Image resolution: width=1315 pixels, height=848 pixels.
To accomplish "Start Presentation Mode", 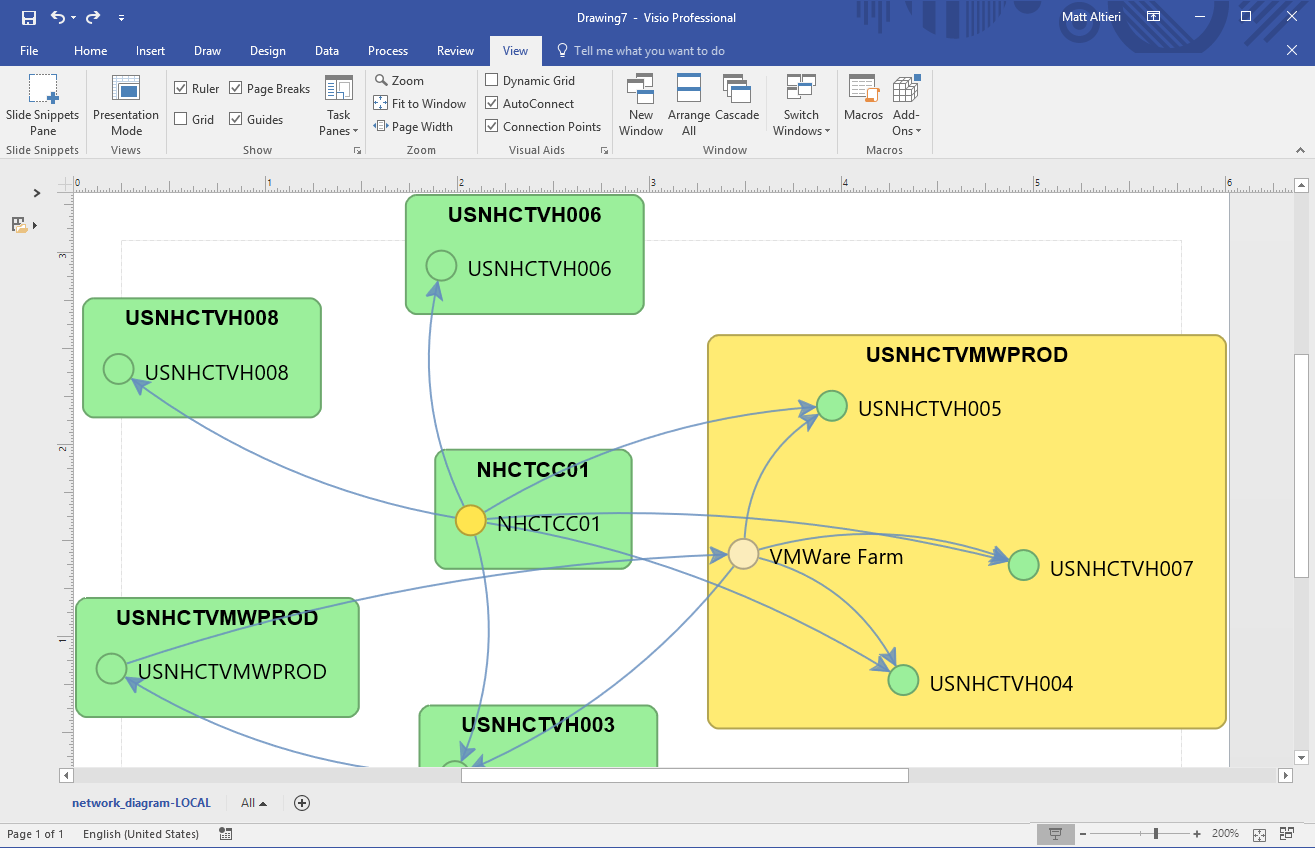I will (x=126, y=105).
